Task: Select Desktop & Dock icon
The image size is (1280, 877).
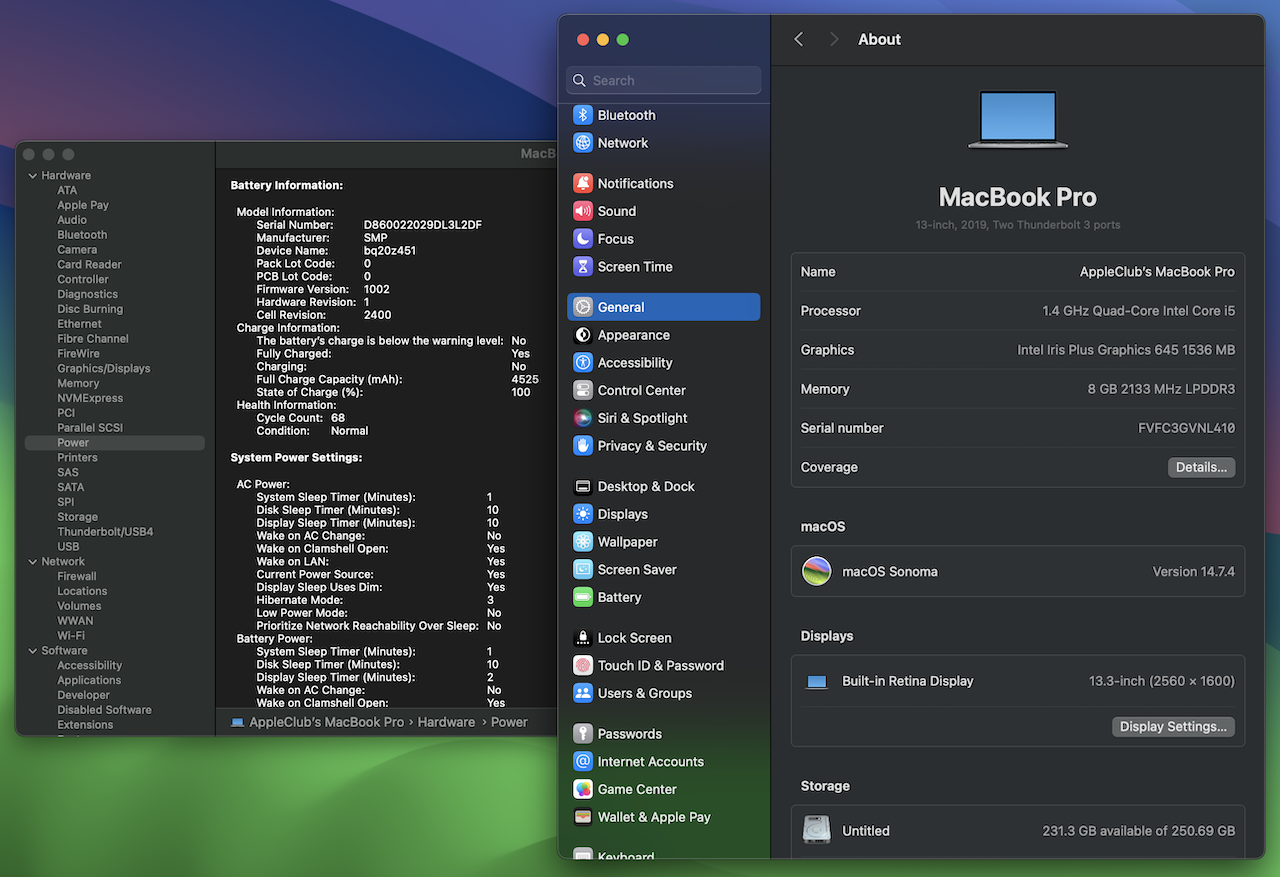Action: pyautogui.click(x=583, y=486)
